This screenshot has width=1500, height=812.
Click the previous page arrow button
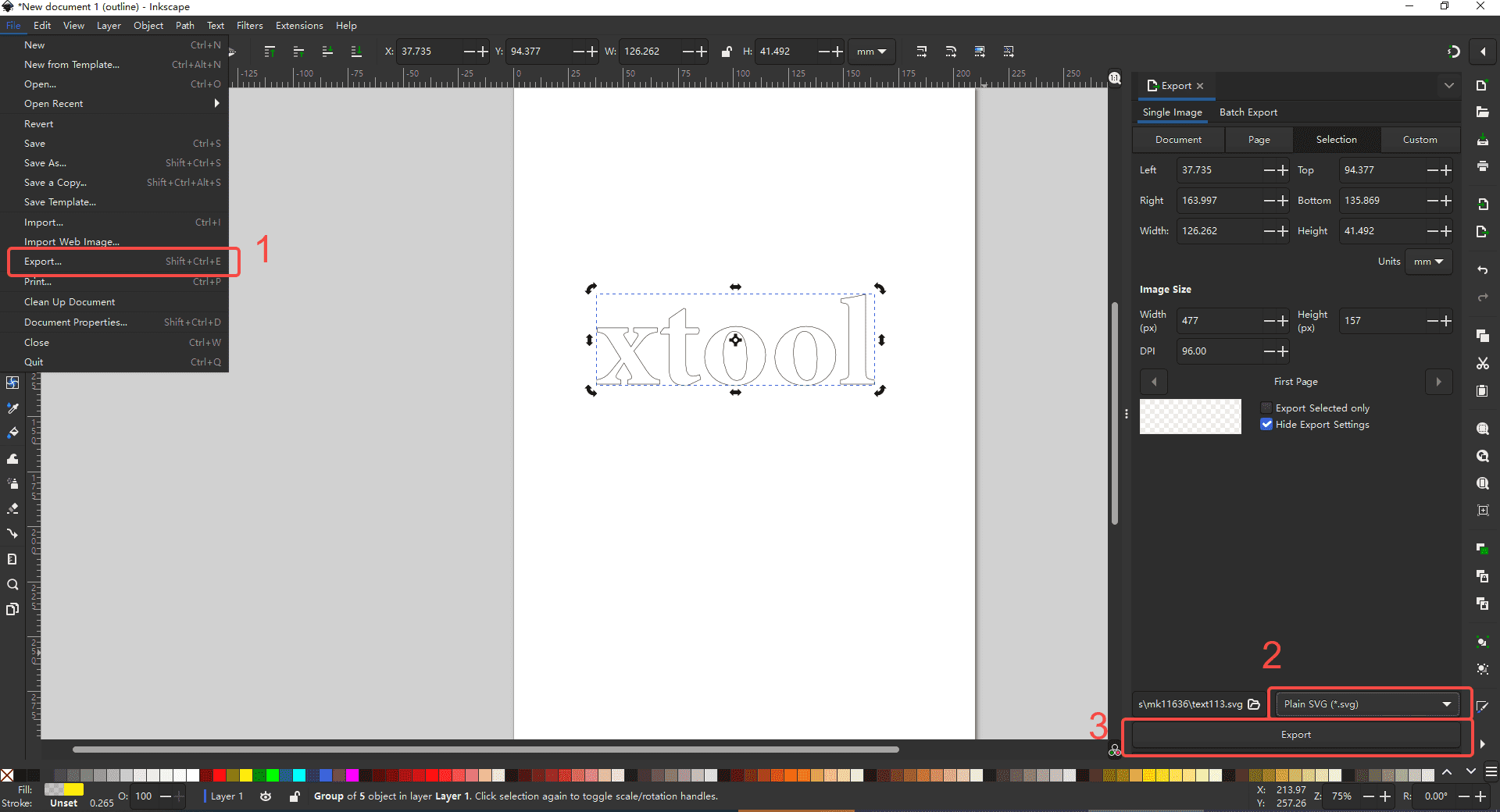[1153, 382]
